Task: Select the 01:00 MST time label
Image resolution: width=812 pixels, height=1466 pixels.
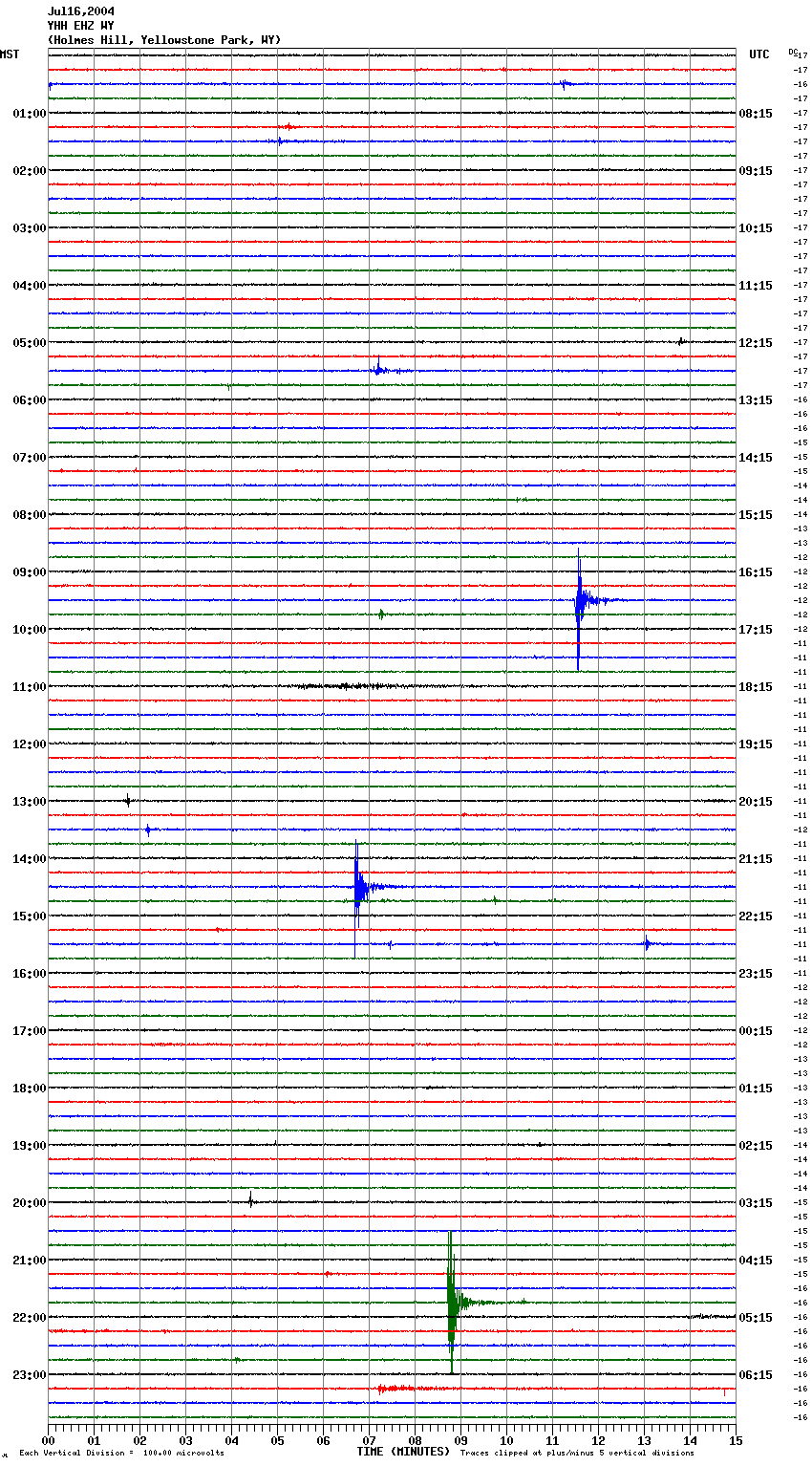Action: pos(30,114)
